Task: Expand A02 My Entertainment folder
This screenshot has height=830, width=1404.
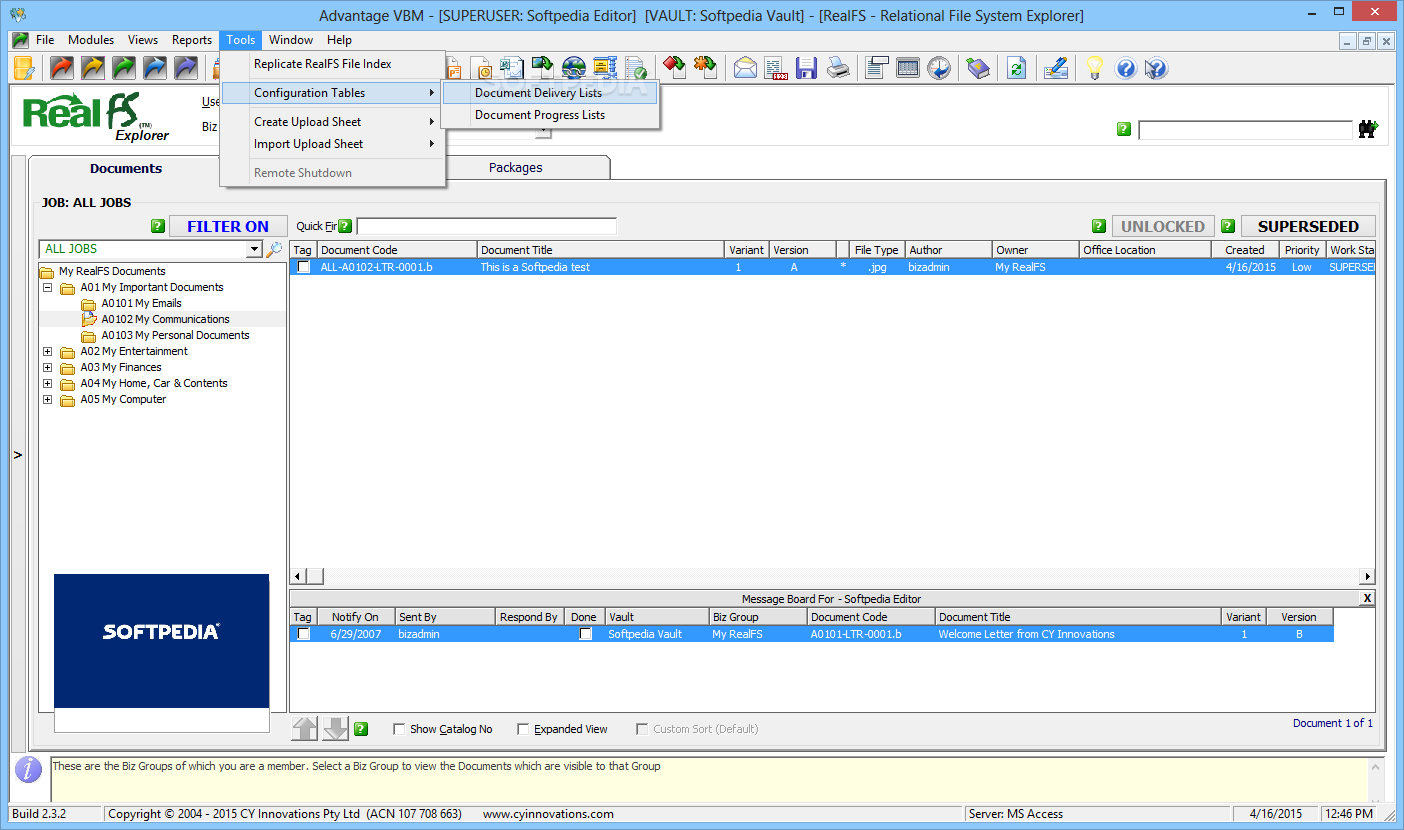Action: 47,351
